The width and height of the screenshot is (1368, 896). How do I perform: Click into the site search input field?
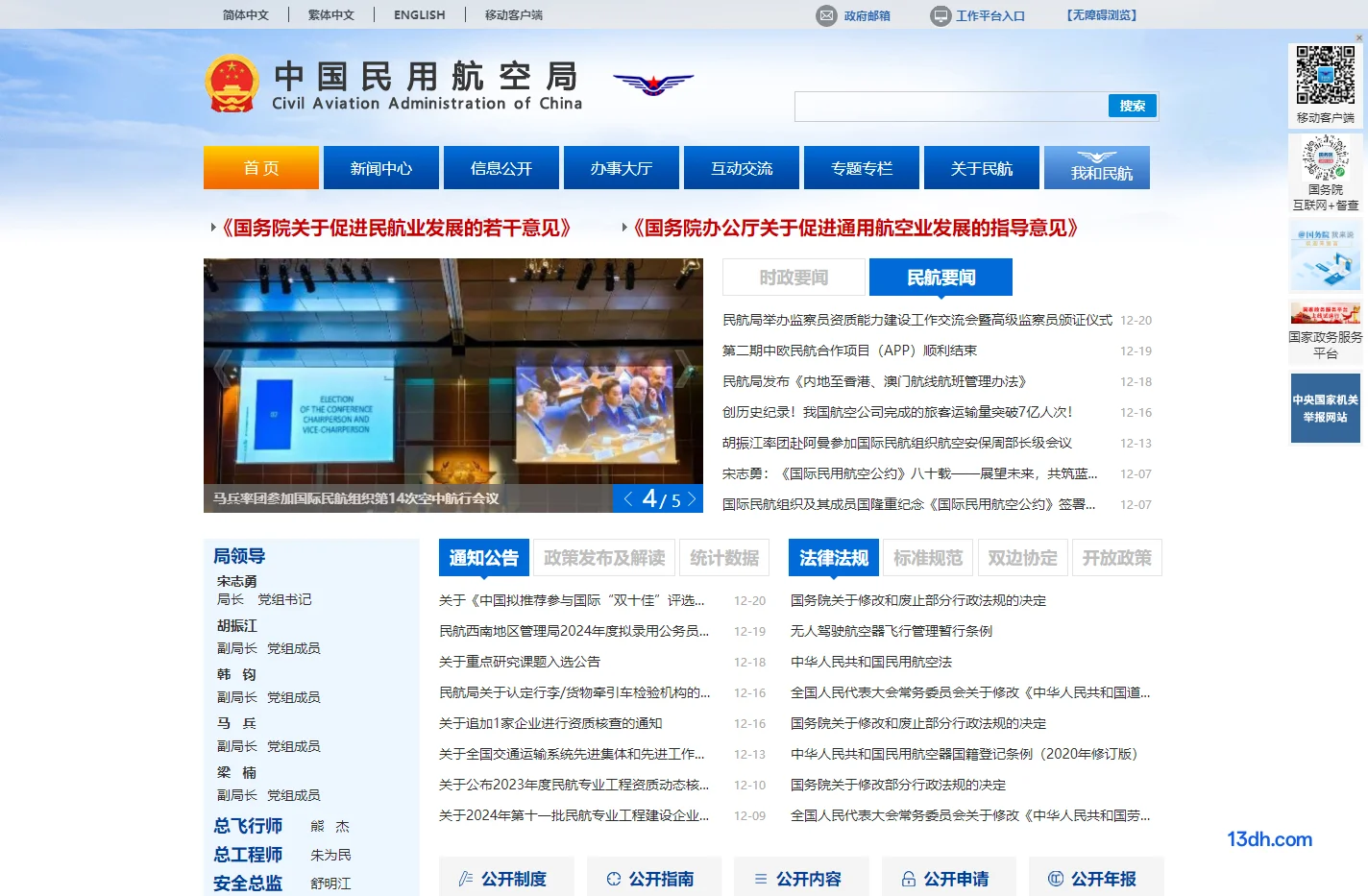coord(951,107)
